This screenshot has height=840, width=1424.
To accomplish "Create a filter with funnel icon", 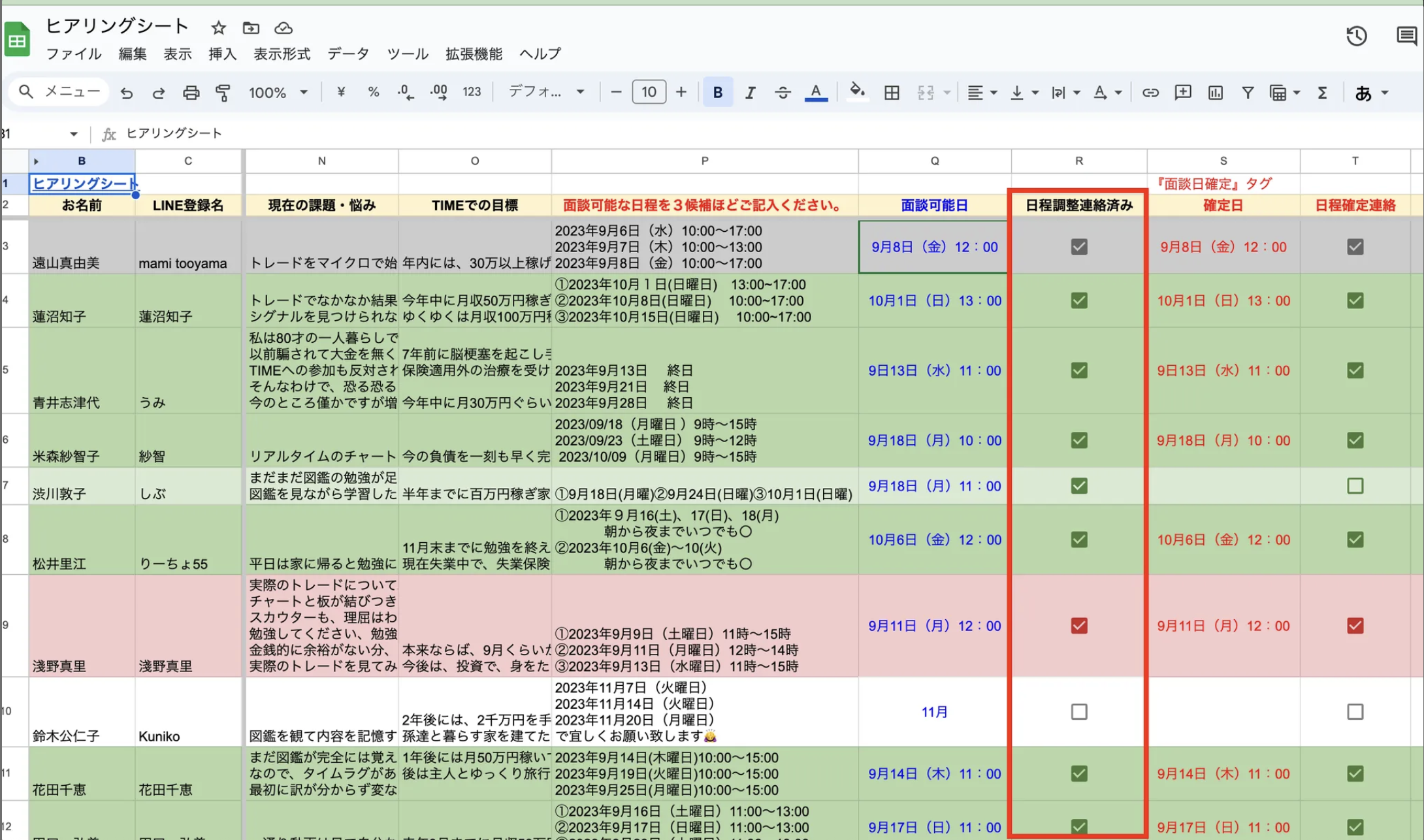I will 1248,92.
